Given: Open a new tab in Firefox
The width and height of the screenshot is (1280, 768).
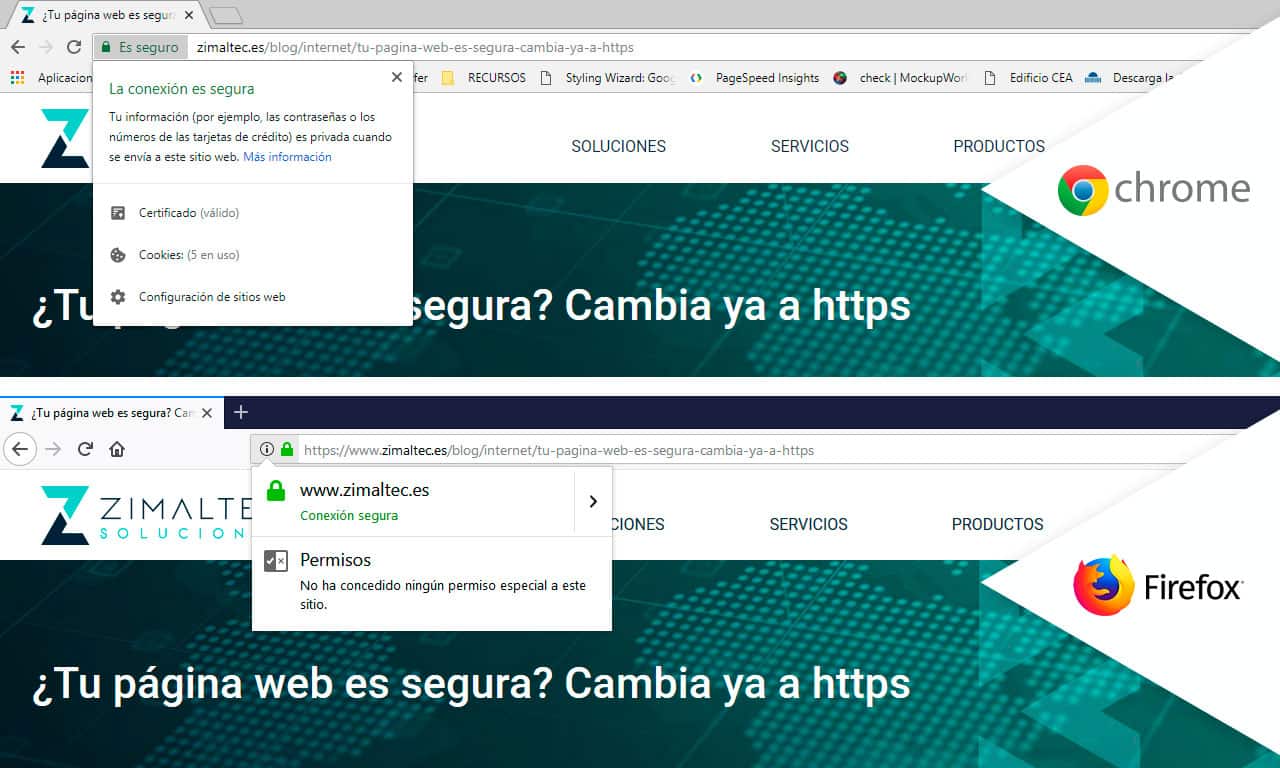Looking at the screenshot, I should pyautogui.click(x=240, y=412).
